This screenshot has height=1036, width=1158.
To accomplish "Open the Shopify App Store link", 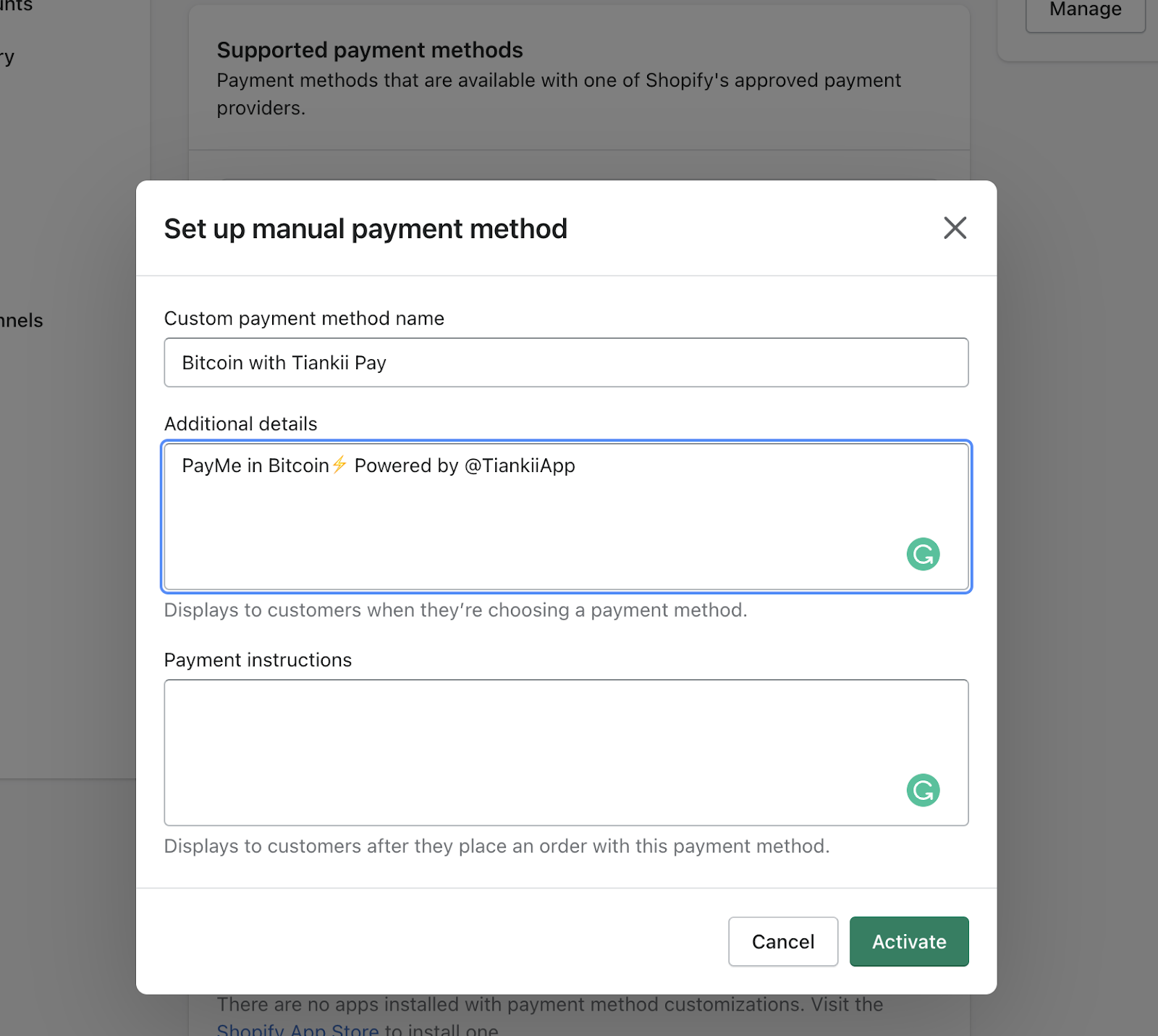I will [297, 1029].
